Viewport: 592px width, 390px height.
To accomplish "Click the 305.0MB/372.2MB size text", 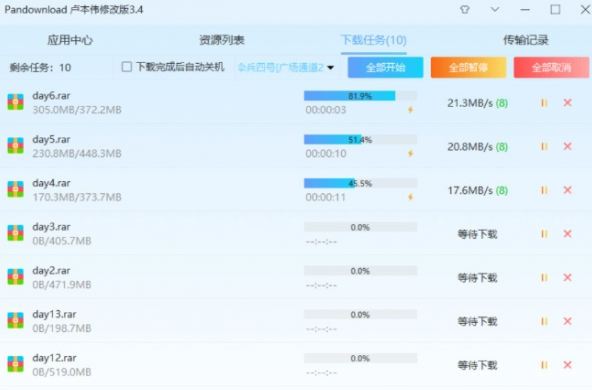I will pyautogui.click(x=77, y=110).
